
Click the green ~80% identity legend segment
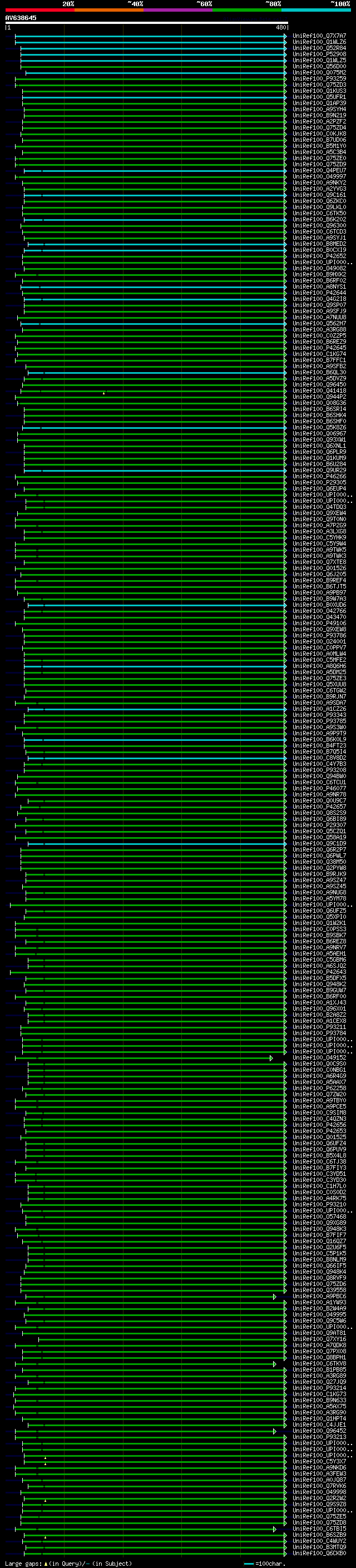tap(246, 10)
